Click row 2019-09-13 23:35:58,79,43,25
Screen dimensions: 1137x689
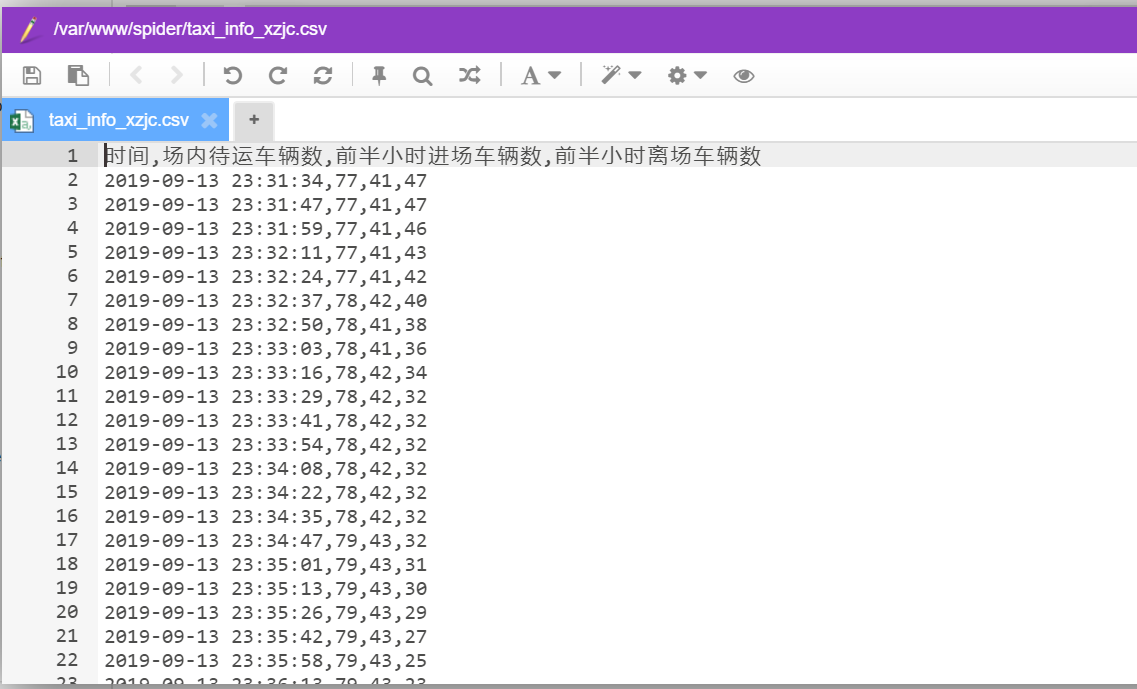pyautogui.click(x=265, y=659)
